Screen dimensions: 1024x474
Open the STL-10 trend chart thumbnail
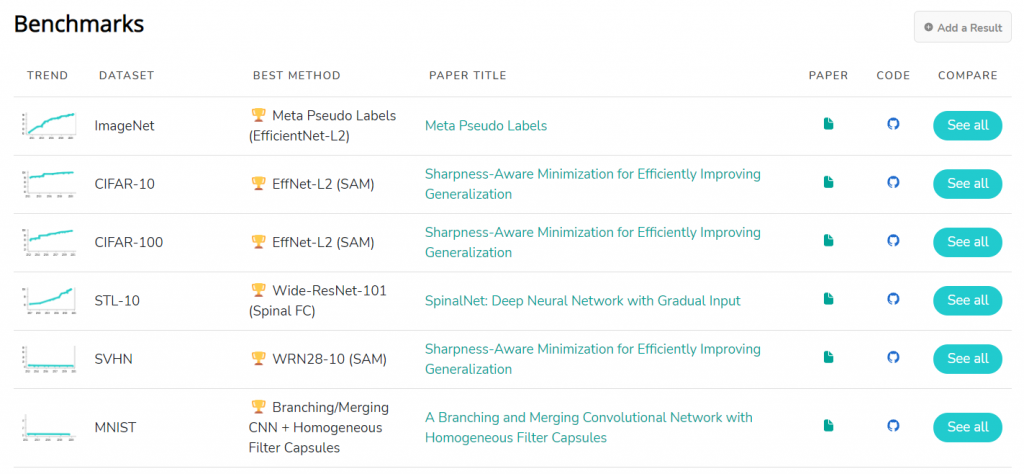pos(49,299)
